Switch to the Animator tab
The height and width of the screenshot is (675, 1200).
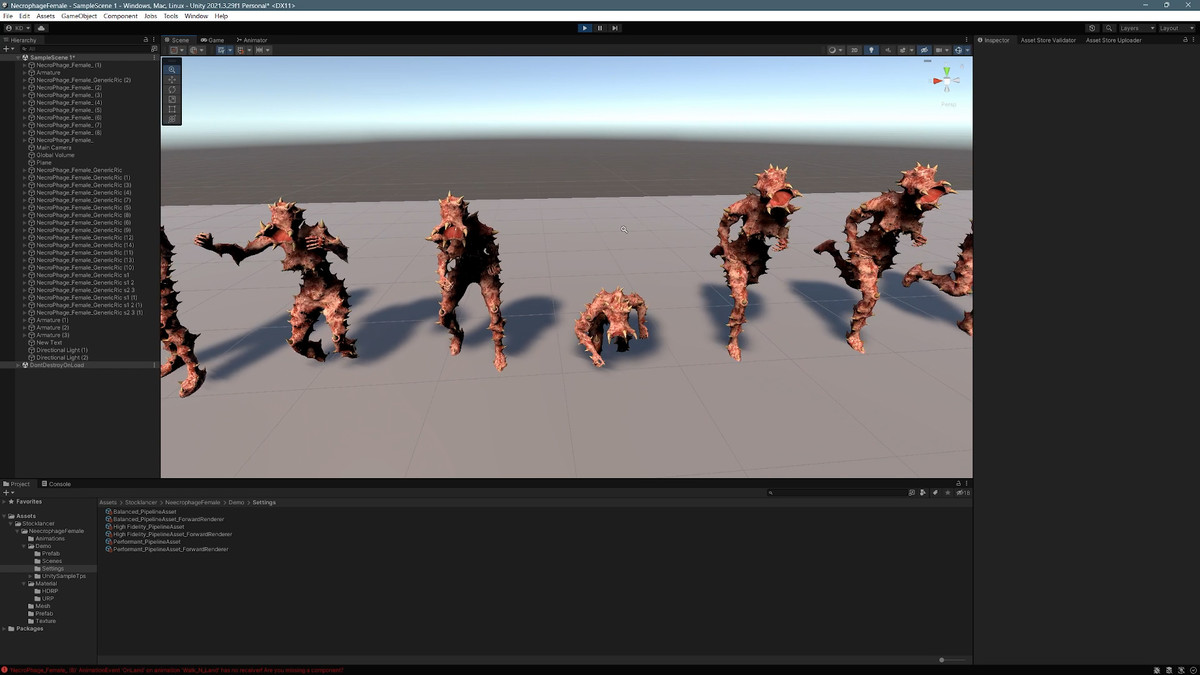click(x=252, y=40)
